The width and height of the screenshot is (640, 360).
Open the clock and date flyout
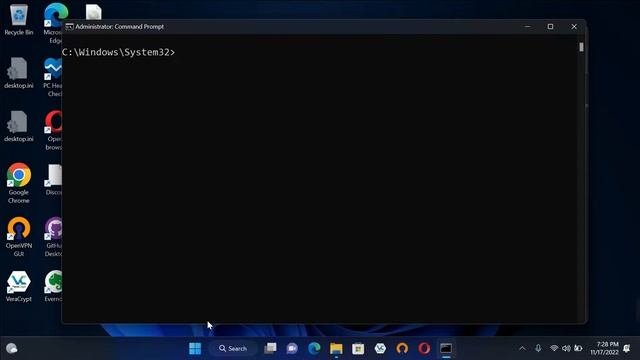(x=604, y=348)
